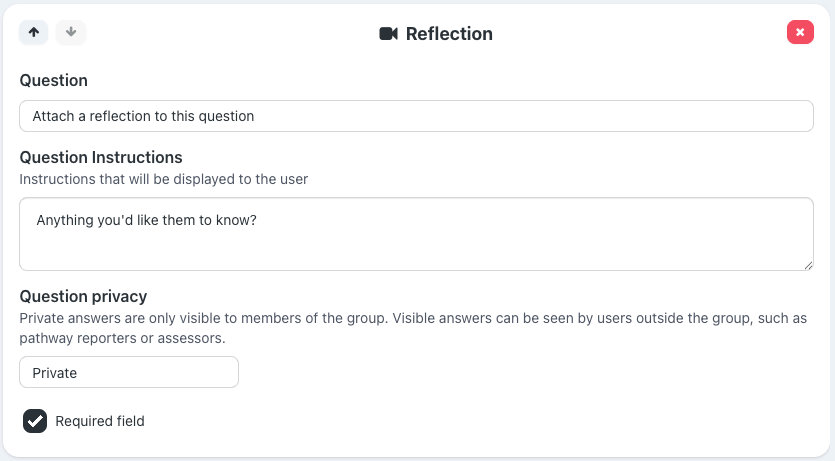Grab the textarea resize handle corner
835x461 pixels.
pos(807,264)
